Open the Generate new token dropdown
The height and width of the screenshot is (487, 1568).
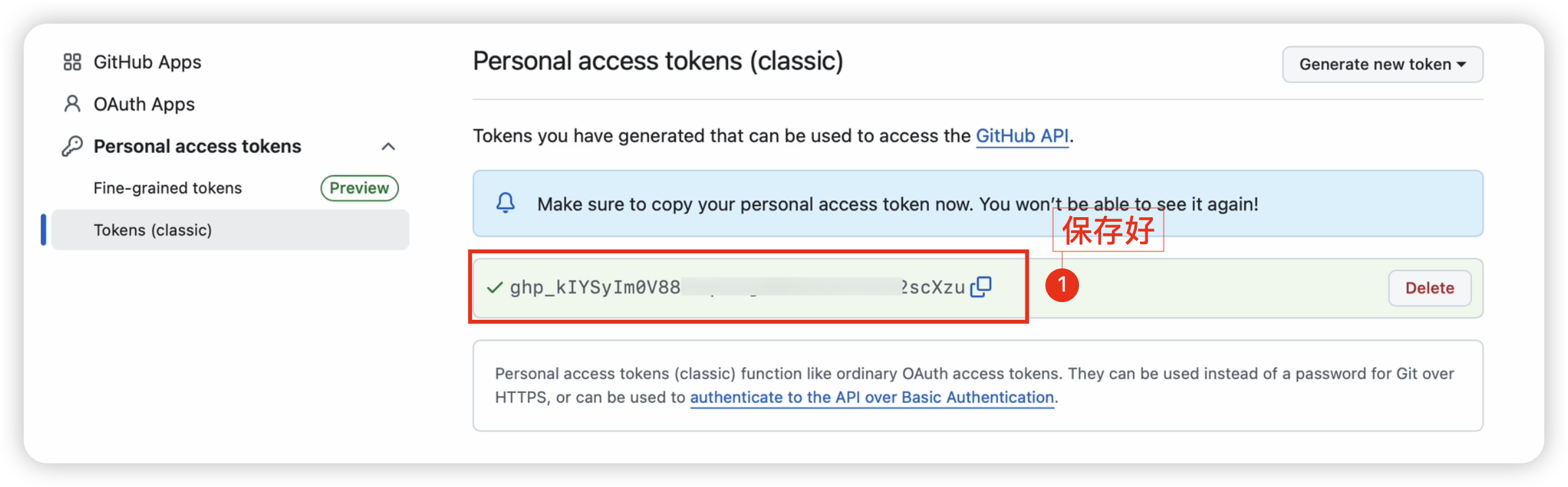pyautogui.click(x=1382, y=64)
